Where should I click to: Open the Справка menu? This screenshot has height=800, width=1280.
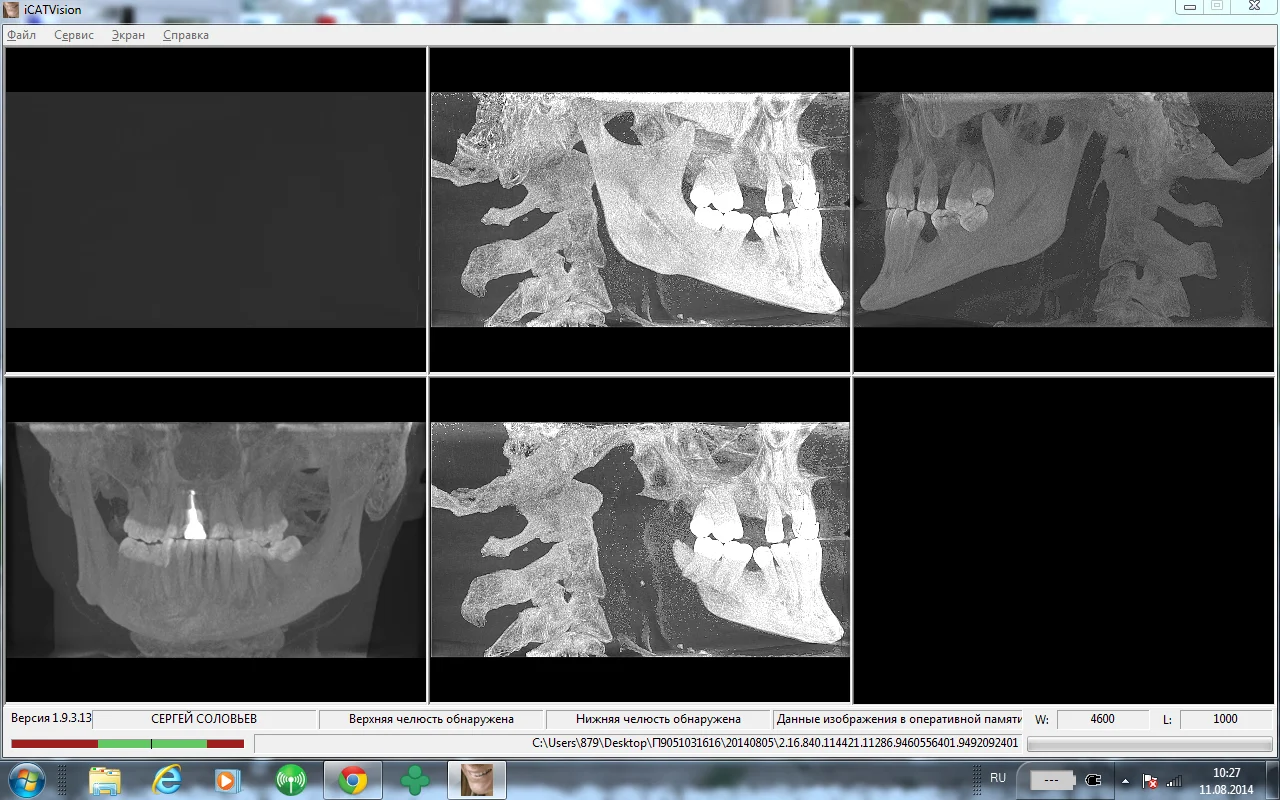click(x=186, y=35)
